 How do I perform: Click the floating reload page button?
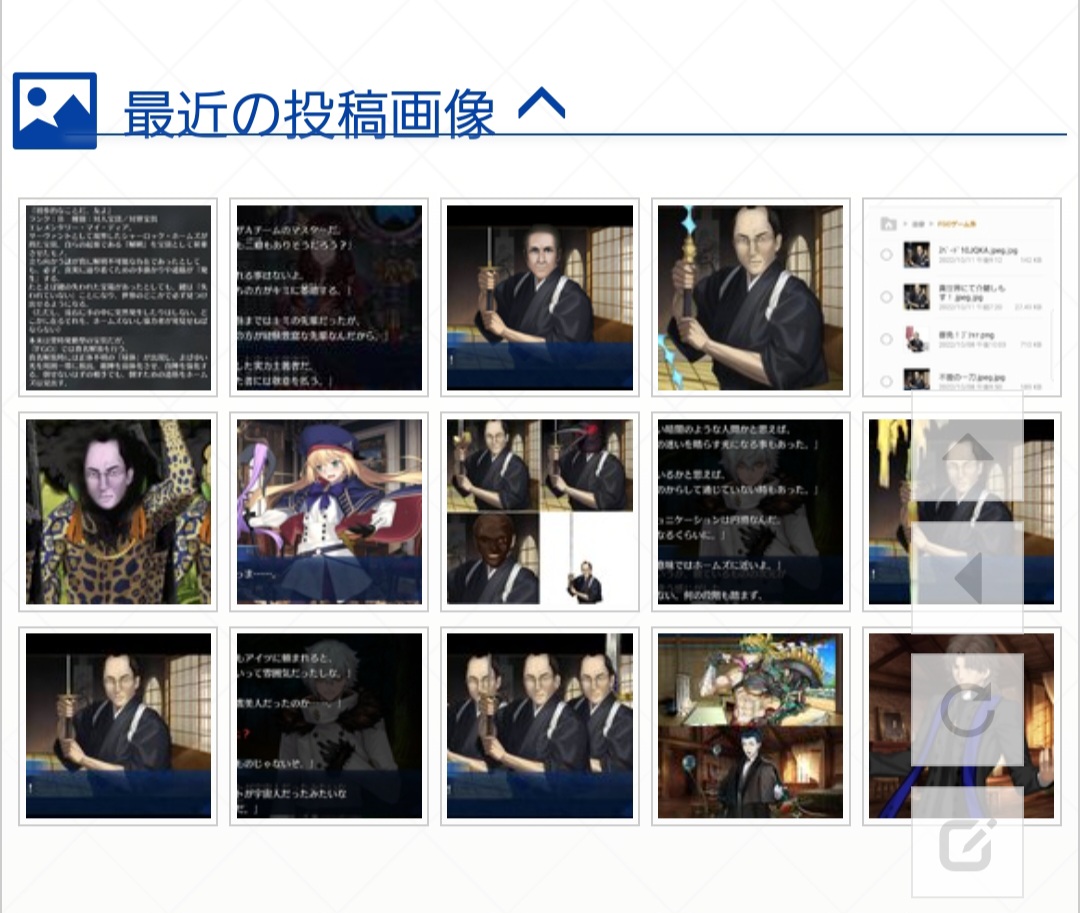tap(967, 710)
